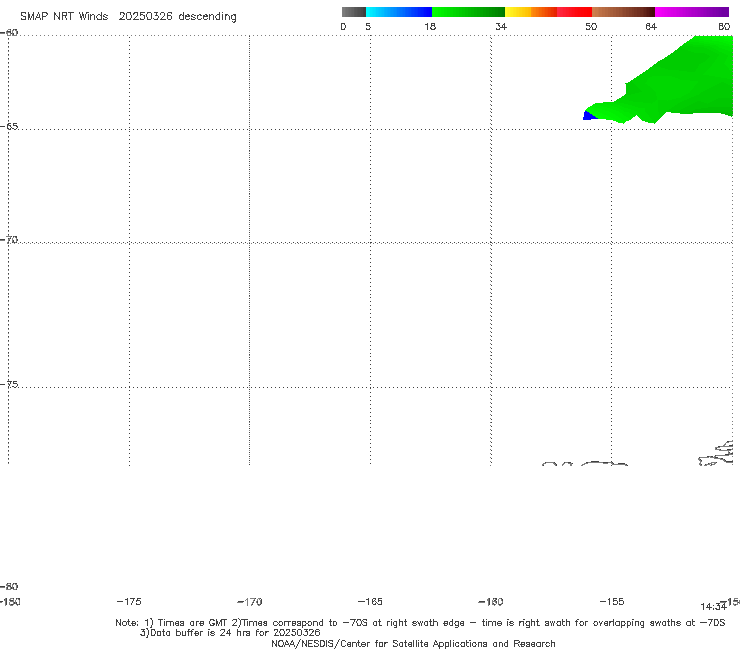
Task: Click the 14:34 swath time stamp
Action: [x=713, y=607]
